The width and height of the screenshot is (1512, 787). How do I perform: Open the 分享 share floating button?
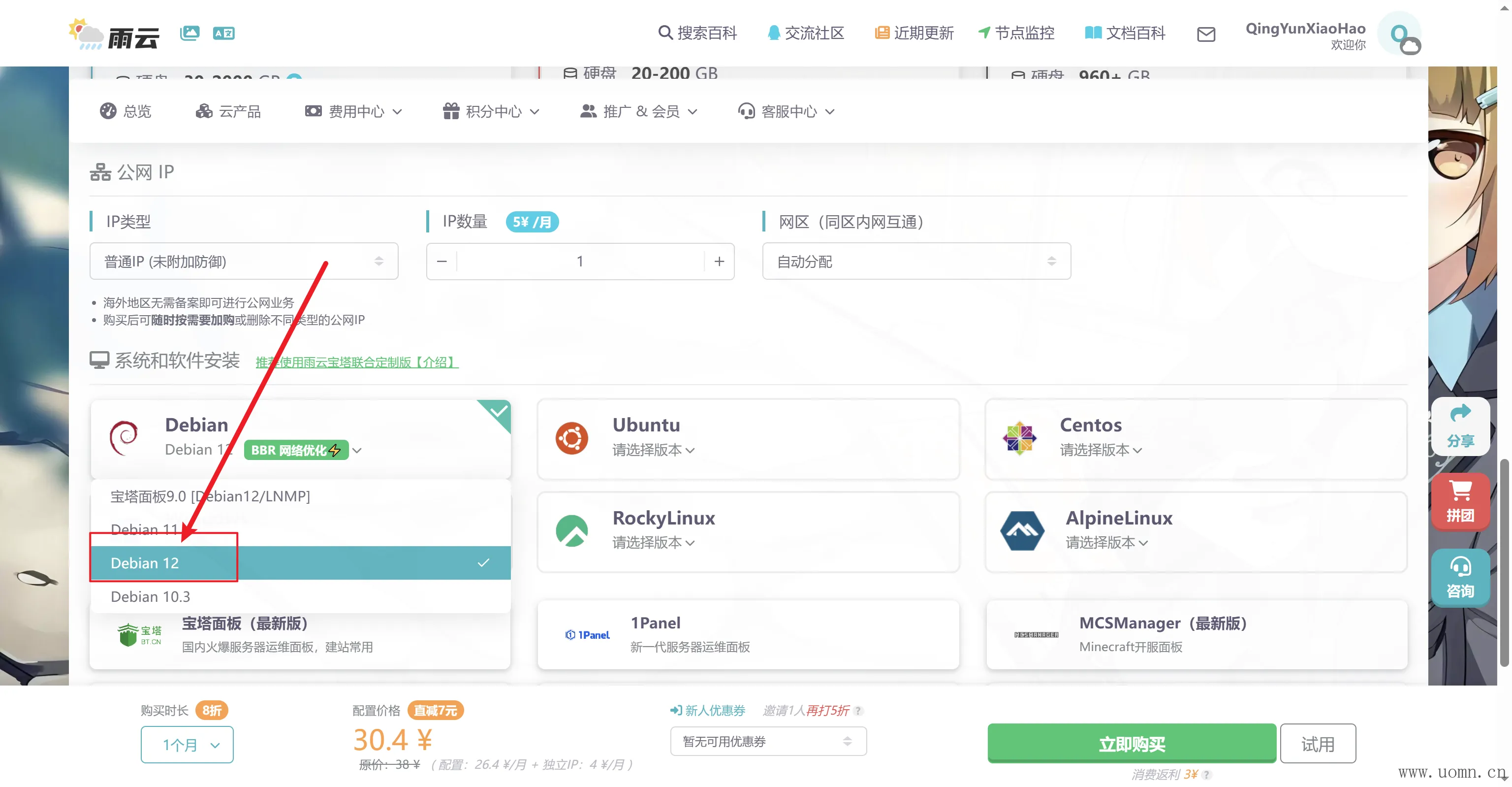coord(1460,427)
